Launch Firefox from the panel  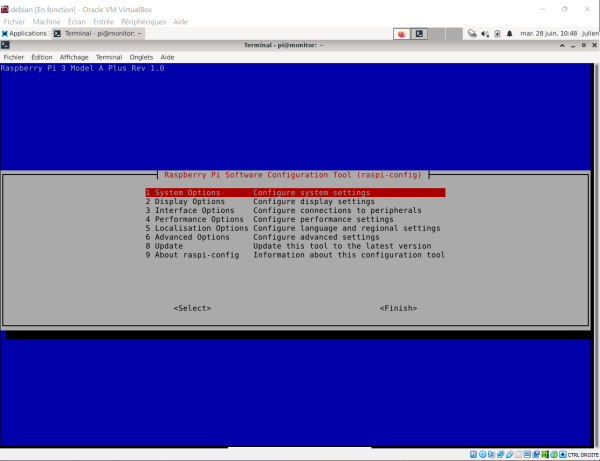pyautogui.click(x=401, y=34)
